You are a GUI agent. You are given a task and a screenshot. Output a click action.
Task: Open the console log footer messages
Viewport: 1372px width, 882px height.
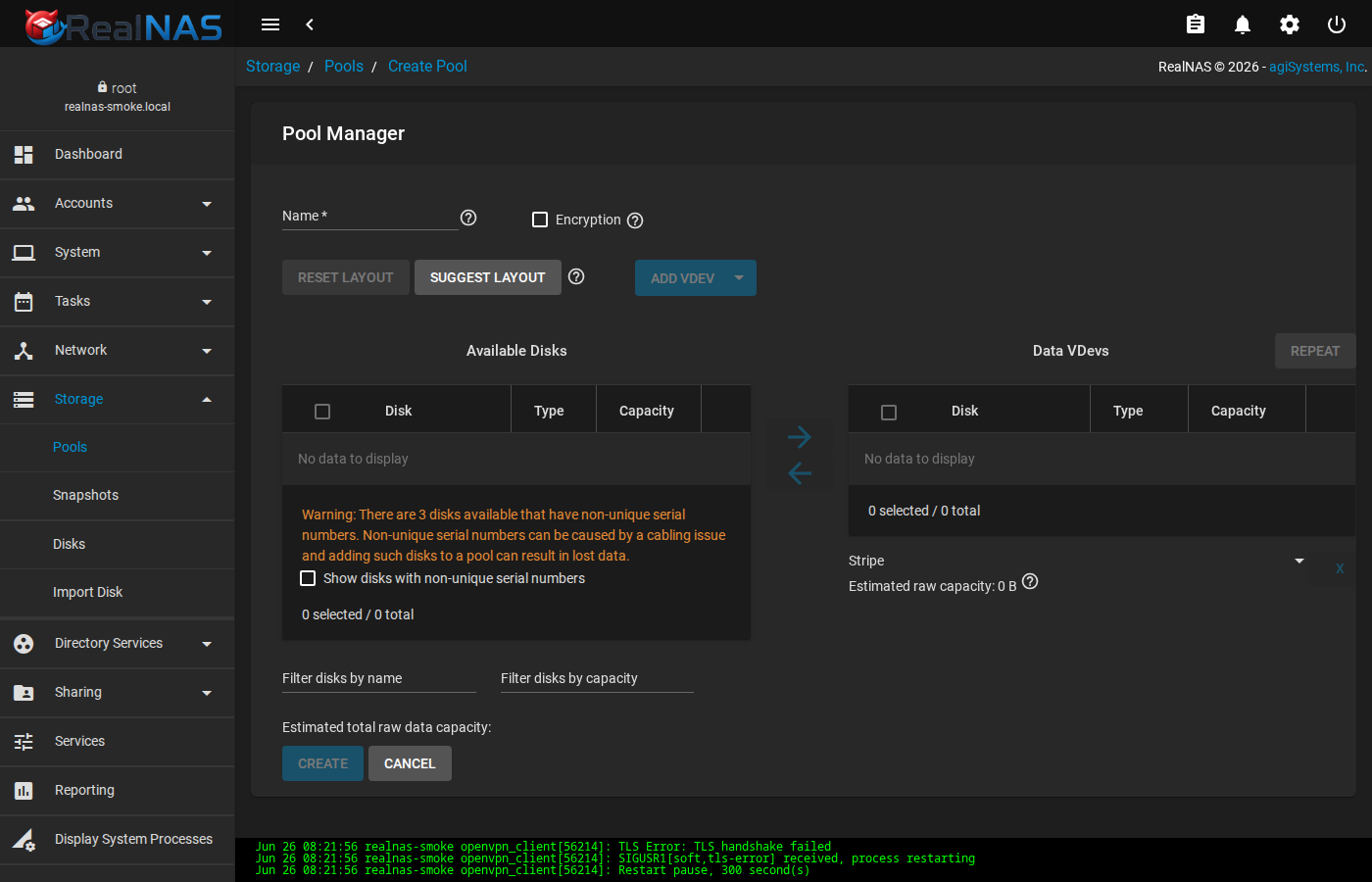tap(804, 858)
